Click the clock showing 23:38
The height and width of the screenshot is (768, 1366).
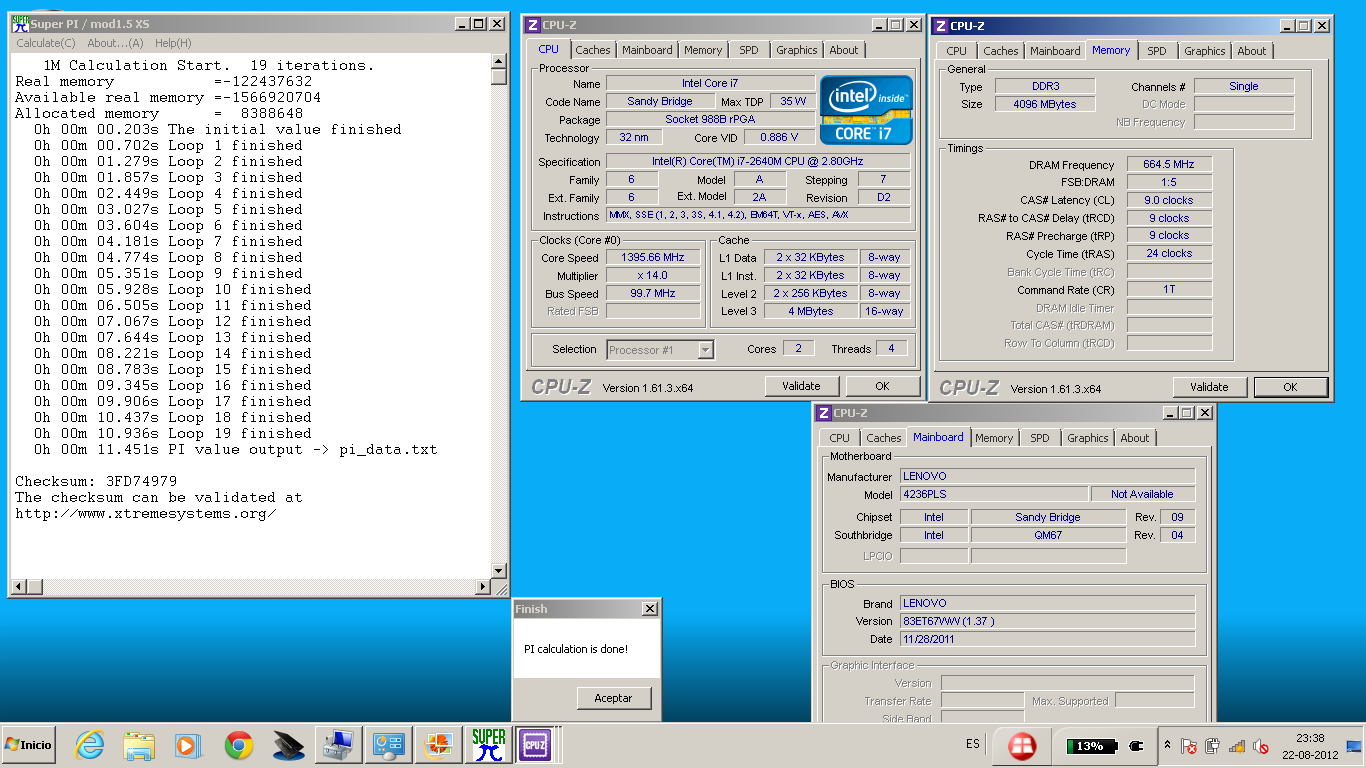coord(1309,738)
